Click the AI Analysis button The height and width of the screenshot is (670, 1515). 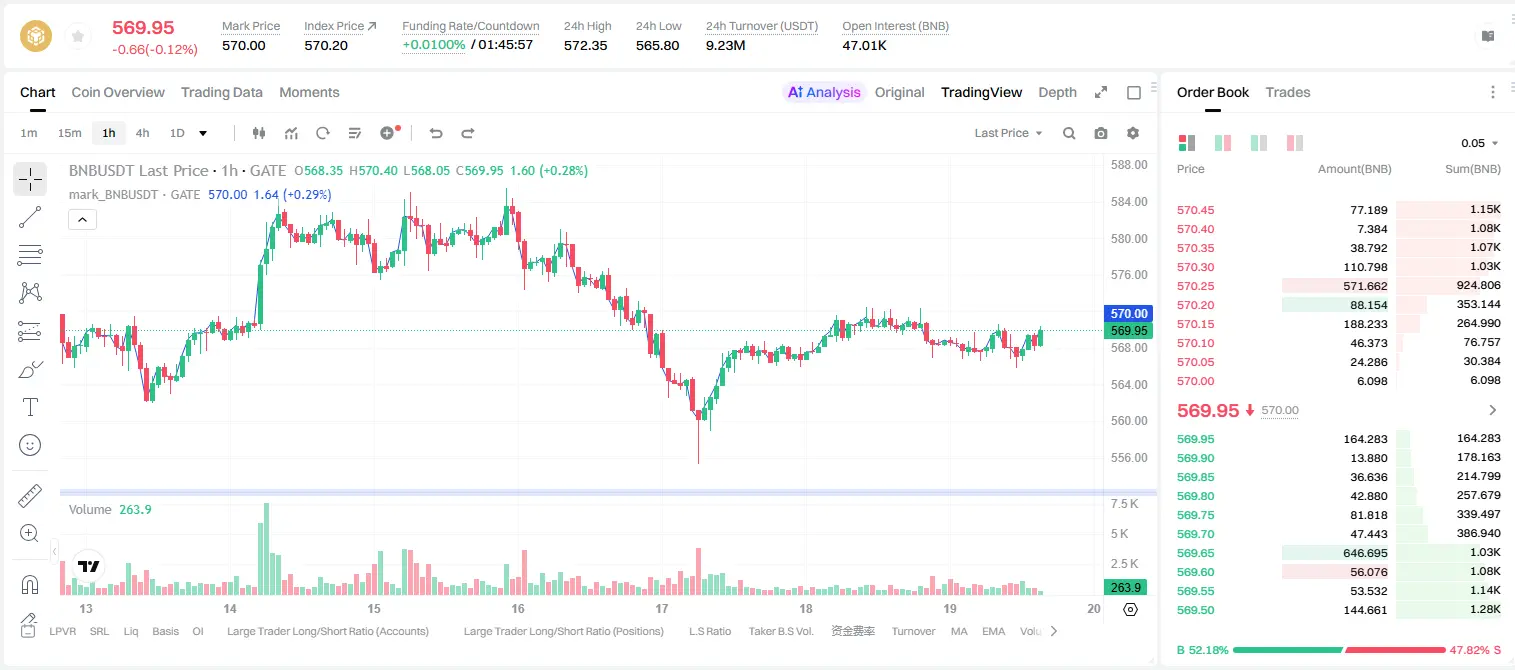pos(824,92)
